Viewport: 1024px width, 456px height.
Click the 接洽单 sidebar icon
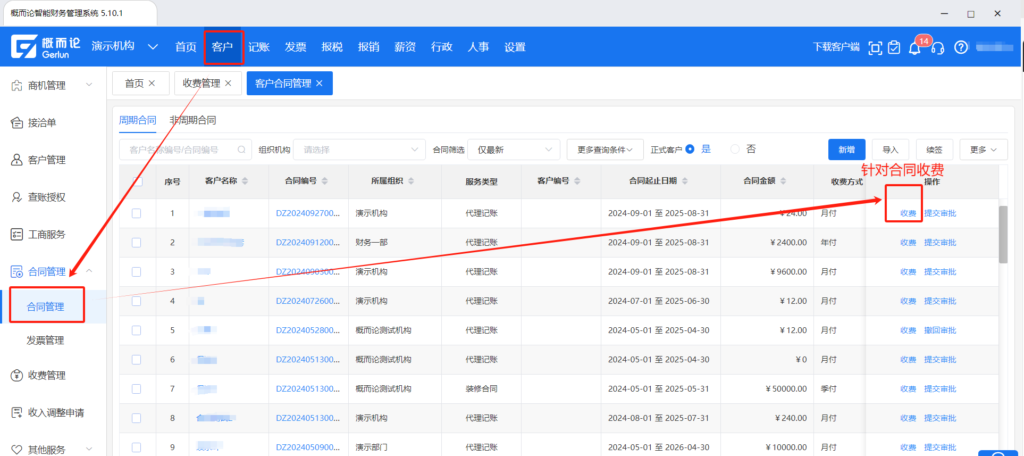[x=18, y=122]
